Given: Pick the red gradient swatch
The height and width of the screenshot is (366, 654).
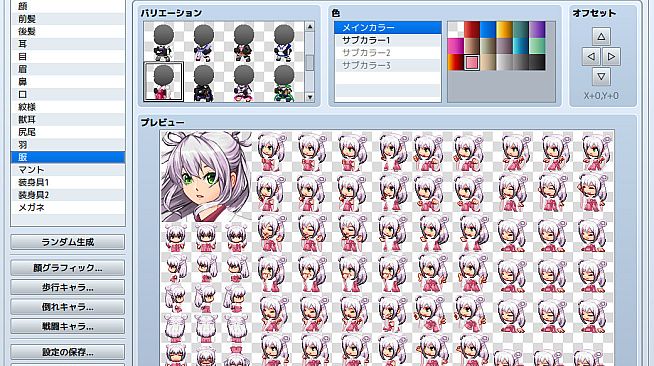Looking at the screenshot, I should tap(472, 30).
